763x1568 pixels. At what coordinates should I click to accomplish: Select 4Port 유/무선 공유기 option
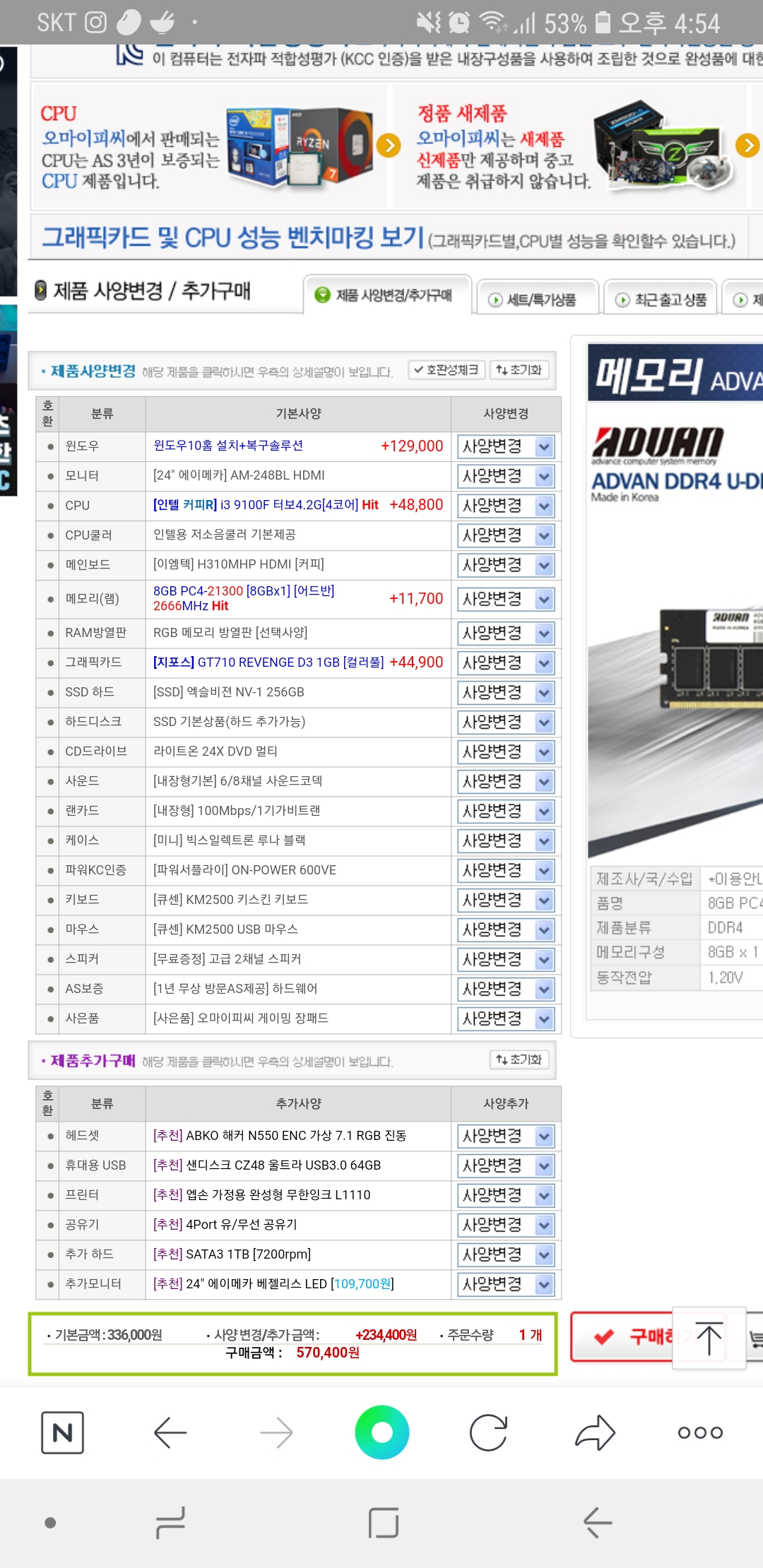[225, 1225]
